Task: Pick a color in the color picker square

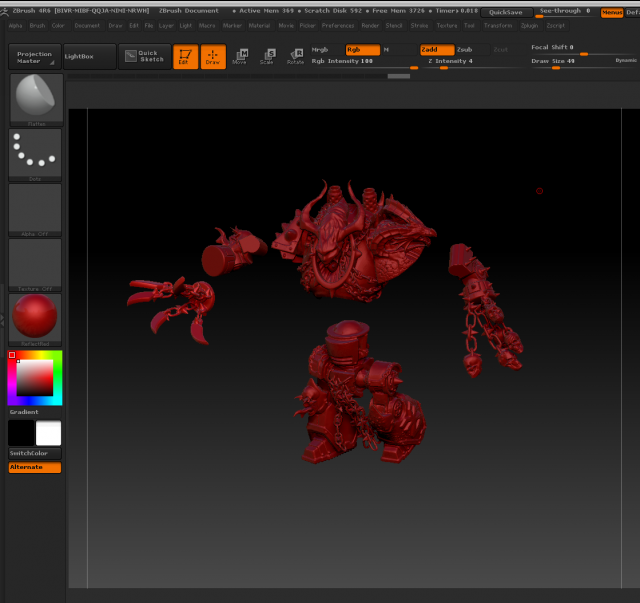Action: tap(35, 378)
